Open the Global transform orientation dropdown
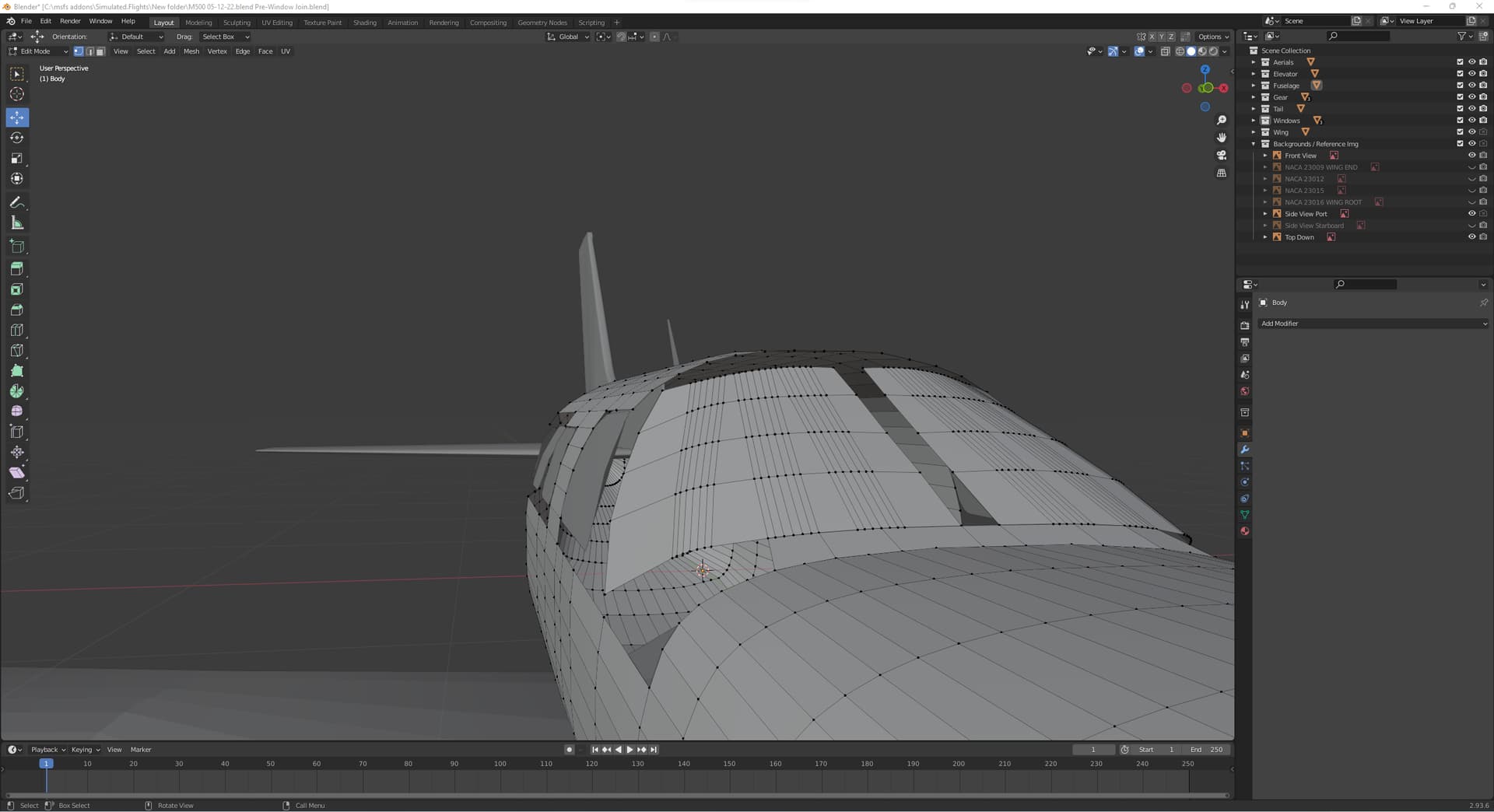Image resolution: width=1494 pixels, height=812 pixels. tap(568, 37)
